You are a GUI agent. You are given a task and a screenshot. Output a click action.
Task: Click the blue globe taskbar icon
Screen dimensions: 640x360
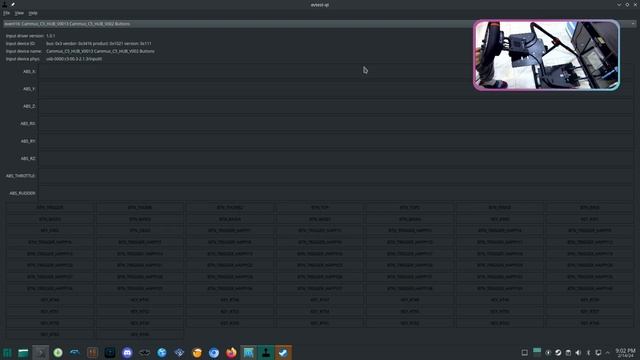(162, 353)
